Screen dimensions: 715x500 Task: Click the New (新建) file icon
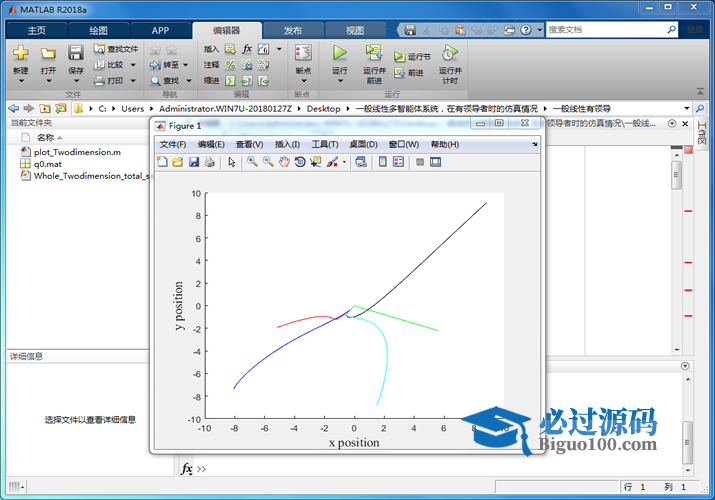click(x=21, y=53)
